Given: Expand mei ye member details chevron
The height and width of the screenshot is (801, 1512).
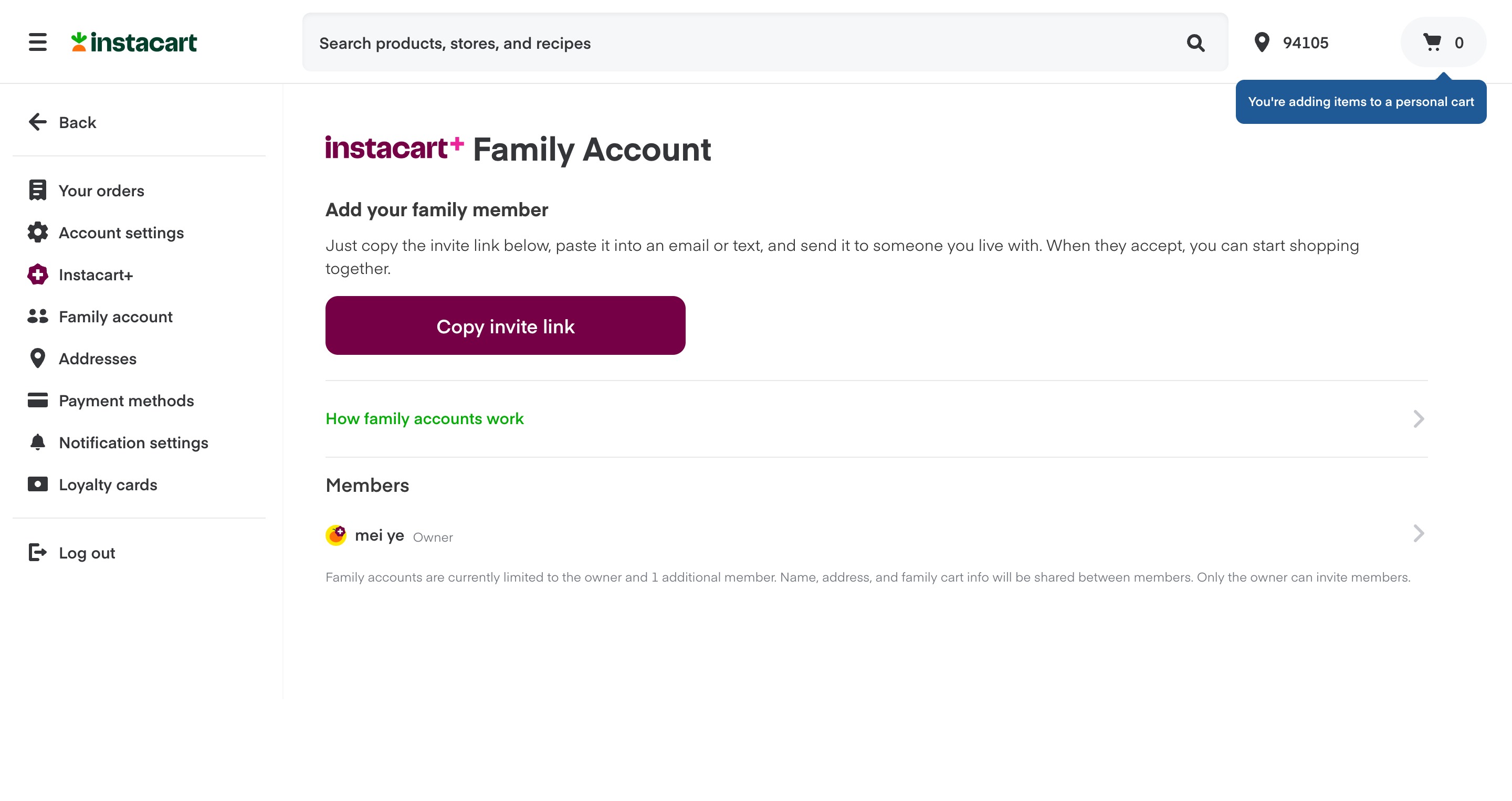Looking at the screenshot, I should [1419, 533].
